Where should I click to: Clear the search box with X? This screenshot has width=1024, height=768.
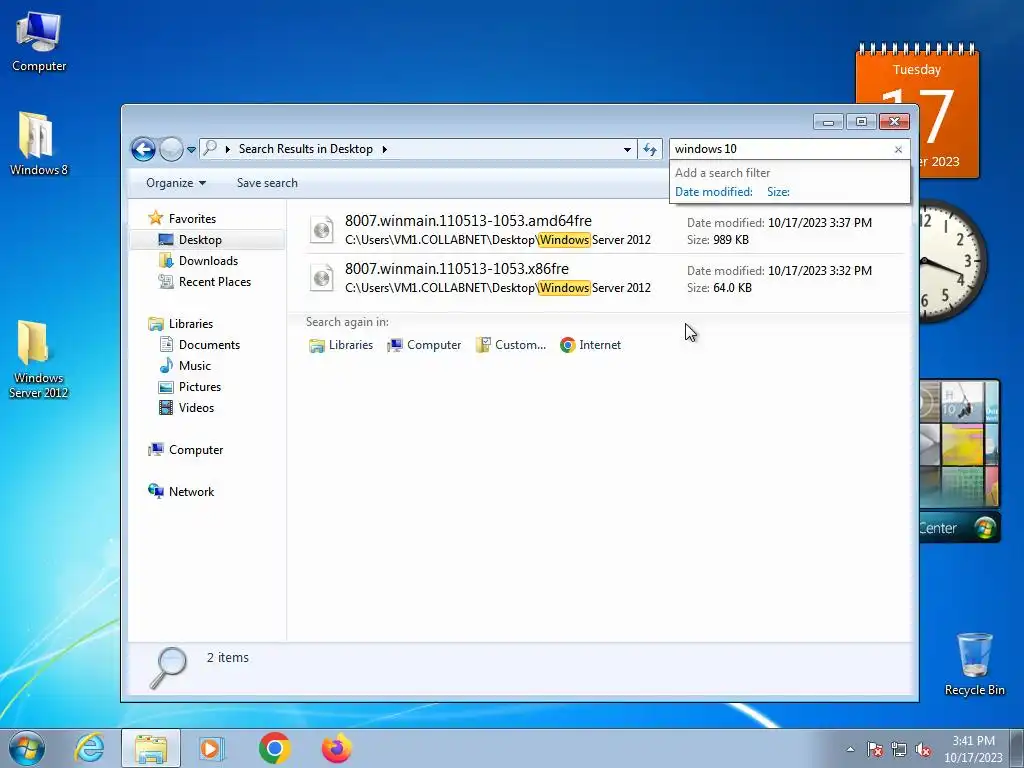tap(898, 150)
